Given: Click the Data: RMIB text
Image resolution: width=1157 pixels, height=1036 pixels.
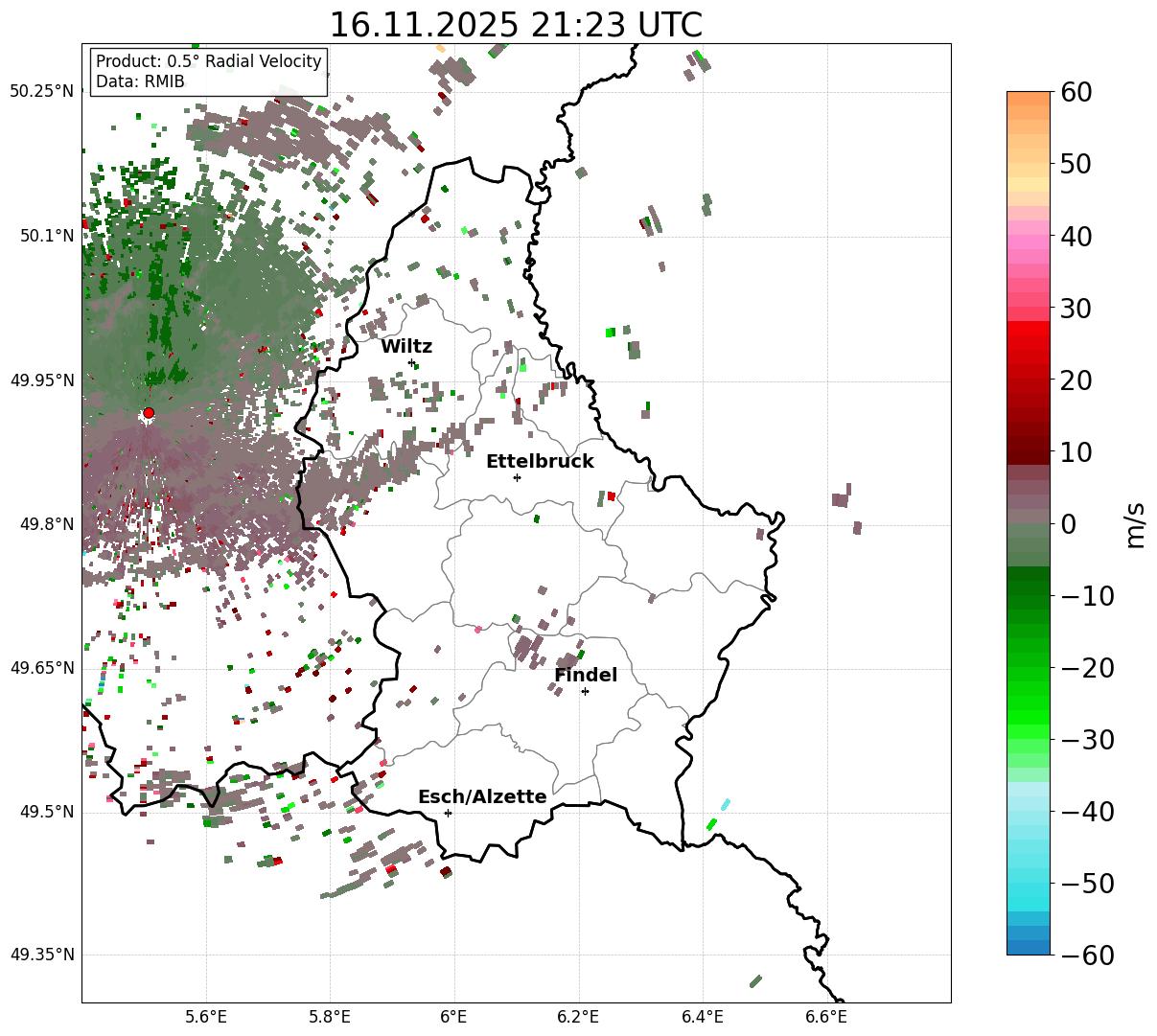Looking at the screenshot, I should point(140,82).
